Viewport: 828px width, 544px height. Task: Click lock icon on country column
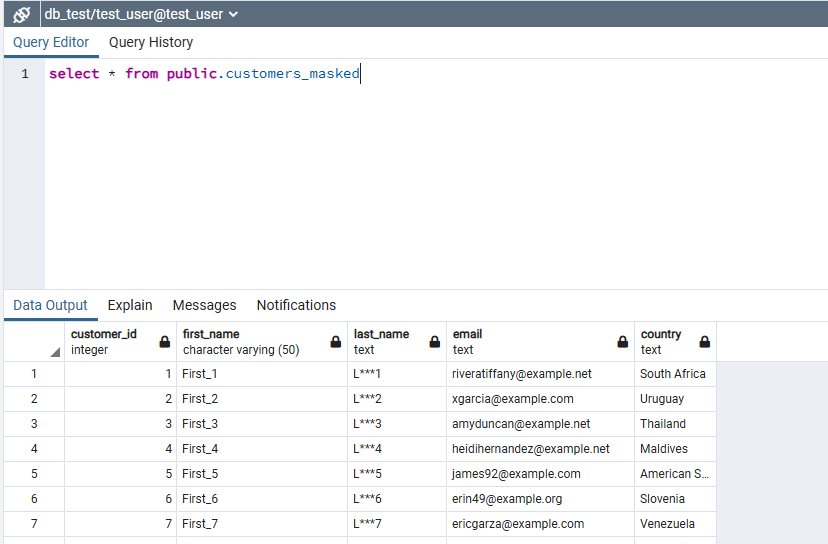pyautogui.click(x=704, y=342)
